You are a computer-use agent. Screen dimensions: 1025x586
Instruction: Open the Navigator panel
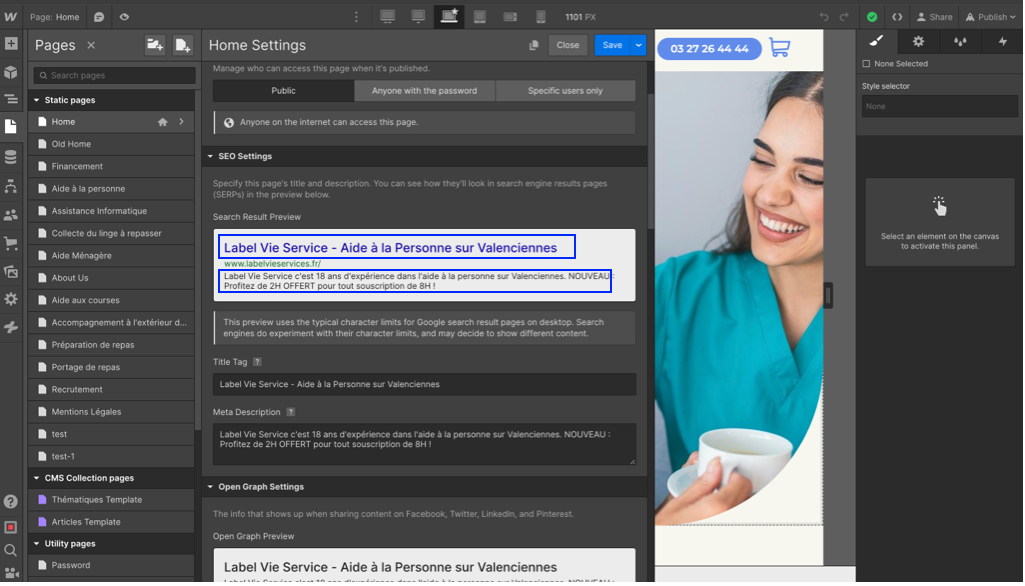10,99
